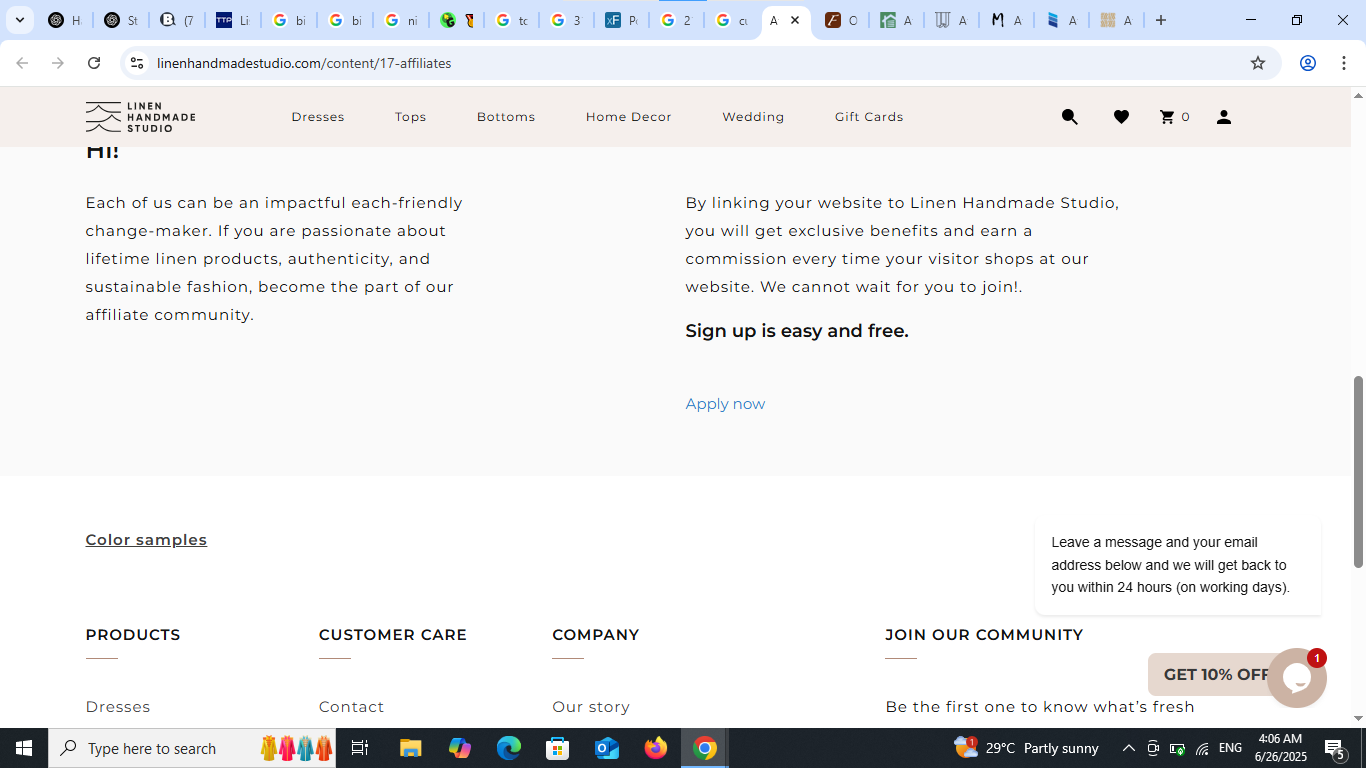Screen dimensions: 1366x768
Task: Open Copilot from taskbar
Action: point(460,748)
